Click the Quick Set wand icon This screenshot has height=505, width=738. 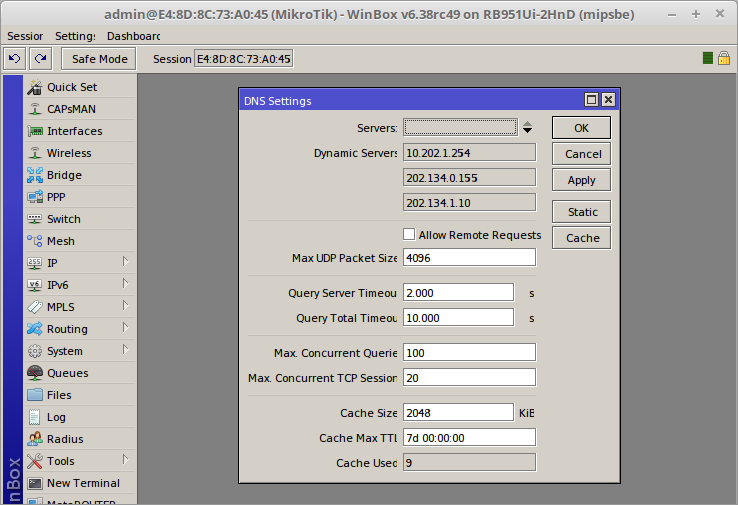click(35, 87)
